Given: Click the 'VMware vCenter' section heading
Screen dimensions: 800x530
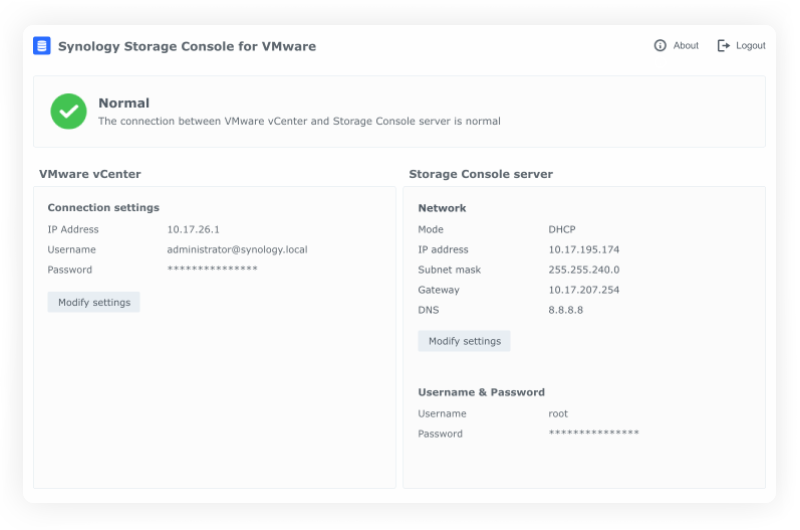Looking at the screenshot, I should 90,174.
